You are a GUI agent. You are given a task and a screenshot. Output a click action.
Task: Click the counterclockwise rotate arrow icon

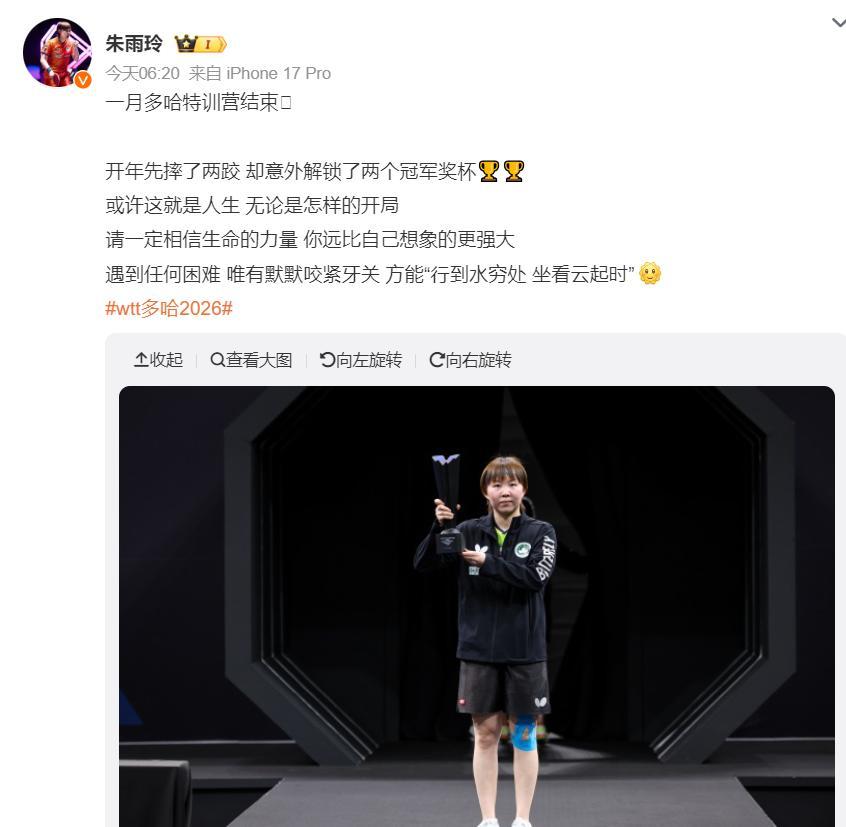click(x=328, y=360)
